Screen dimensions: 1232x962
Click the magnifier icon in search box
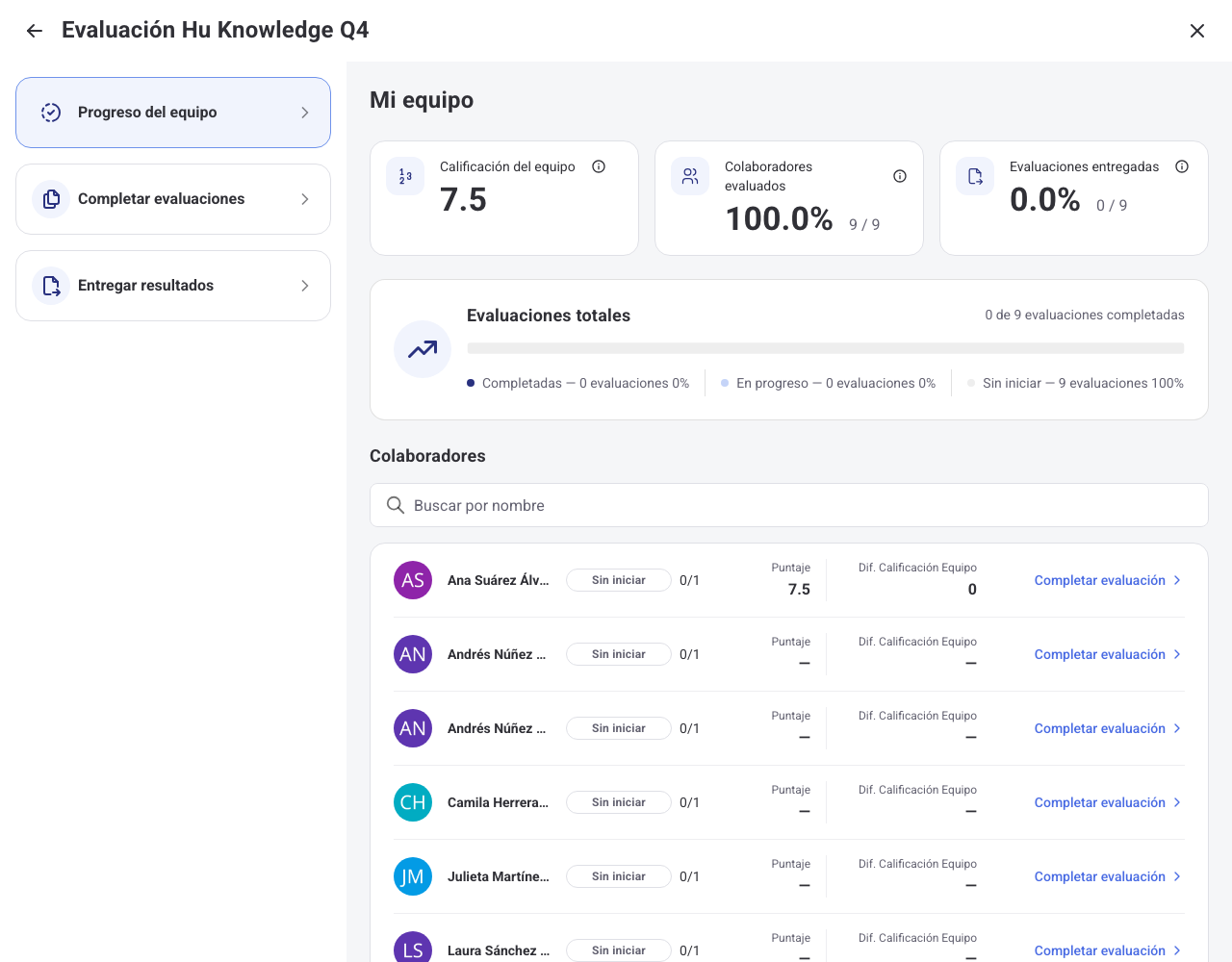pyautogui.click(x=396, y=505)
